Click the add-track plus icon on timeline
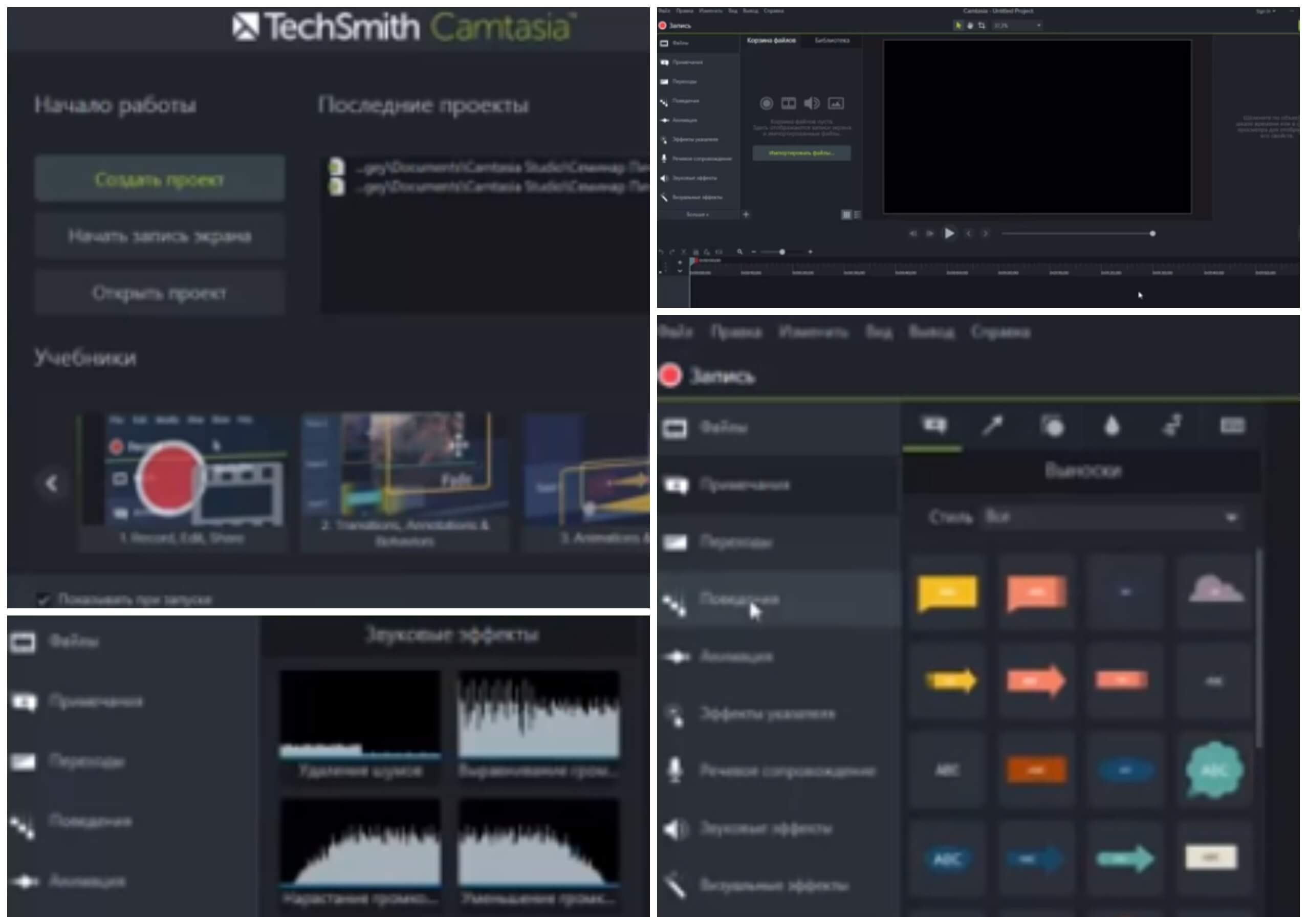1307x924 pixels. (x=680, y=262)
